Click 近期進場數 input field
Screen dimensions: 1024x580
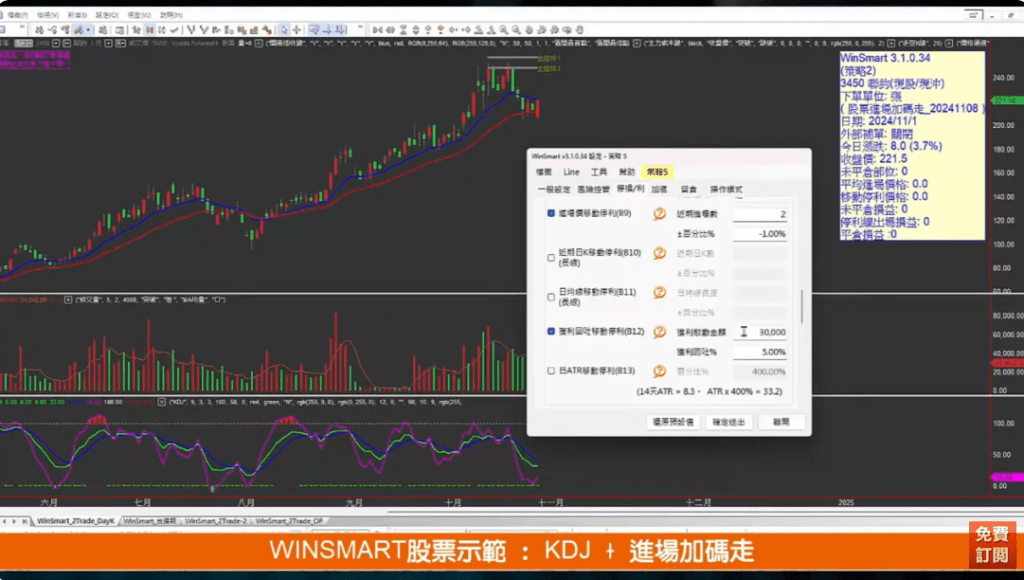760,214
